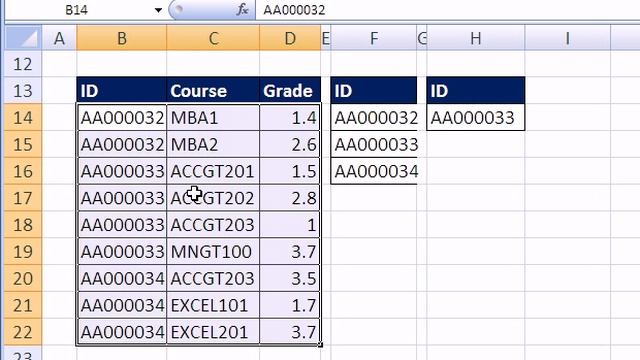Select row 17 header
Screen dimensions: 640x360
(23, 198)
